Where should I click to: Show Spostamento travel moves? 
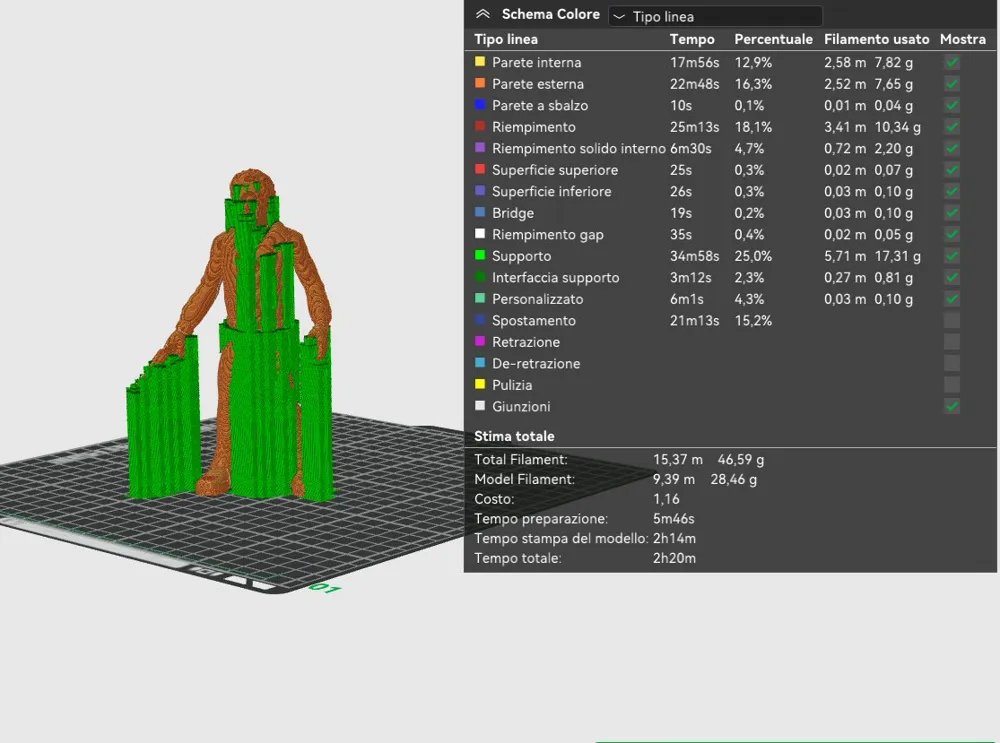952,321
